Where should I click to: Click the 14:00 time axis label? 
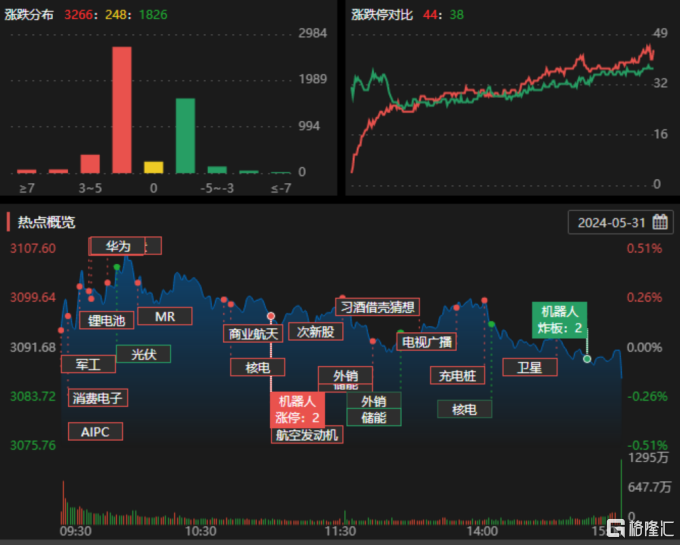click(x=483, y=531)
